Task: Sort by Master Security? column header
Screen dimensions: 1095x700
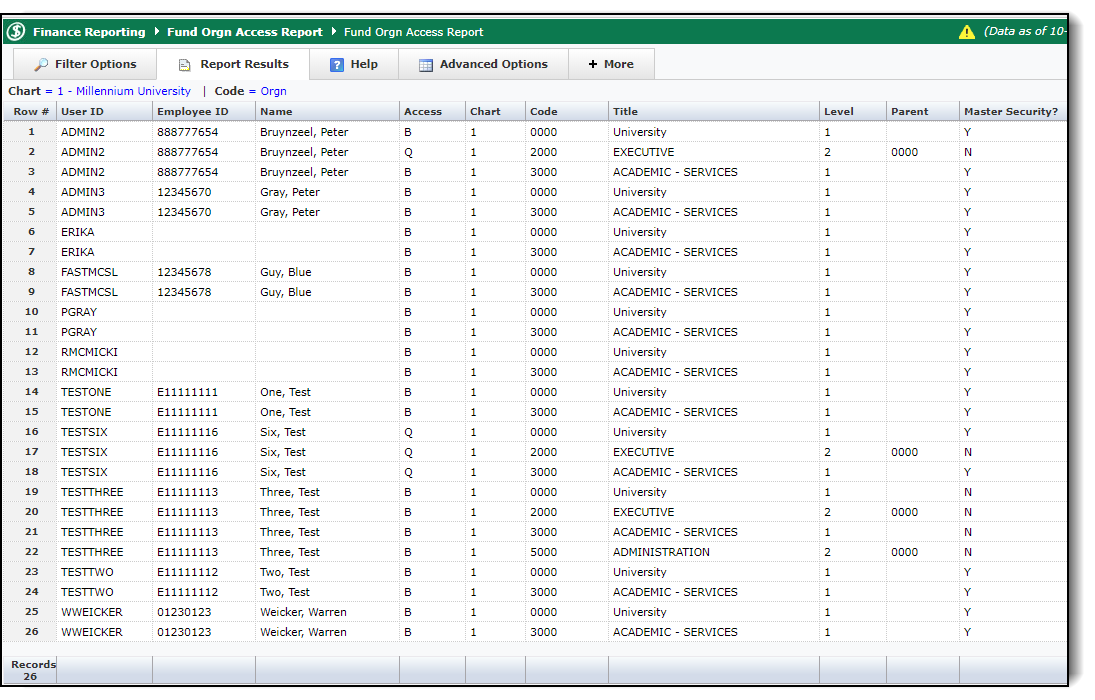Action: tap(1008, 112)
